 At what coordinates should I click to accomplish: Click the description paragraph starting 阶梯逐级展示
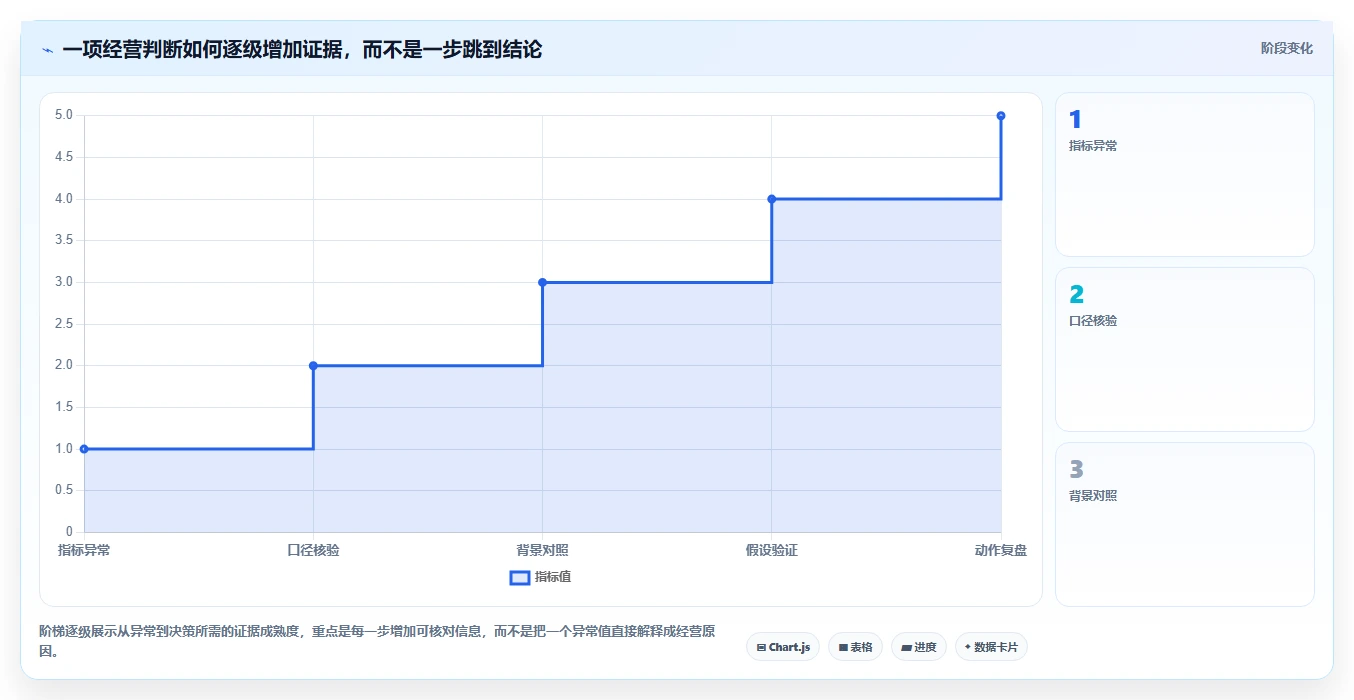[x=377, y=641]
